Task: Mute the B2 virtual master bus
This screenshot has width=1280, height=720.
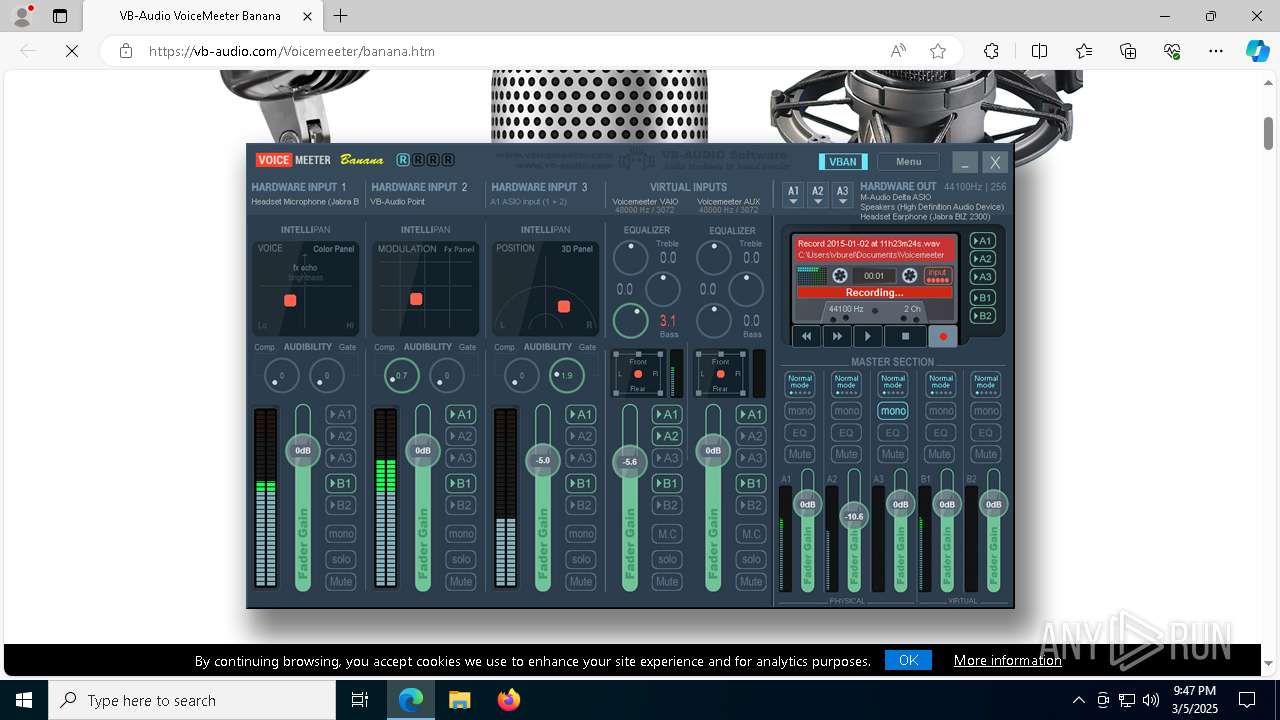Action: pos(986,454)
